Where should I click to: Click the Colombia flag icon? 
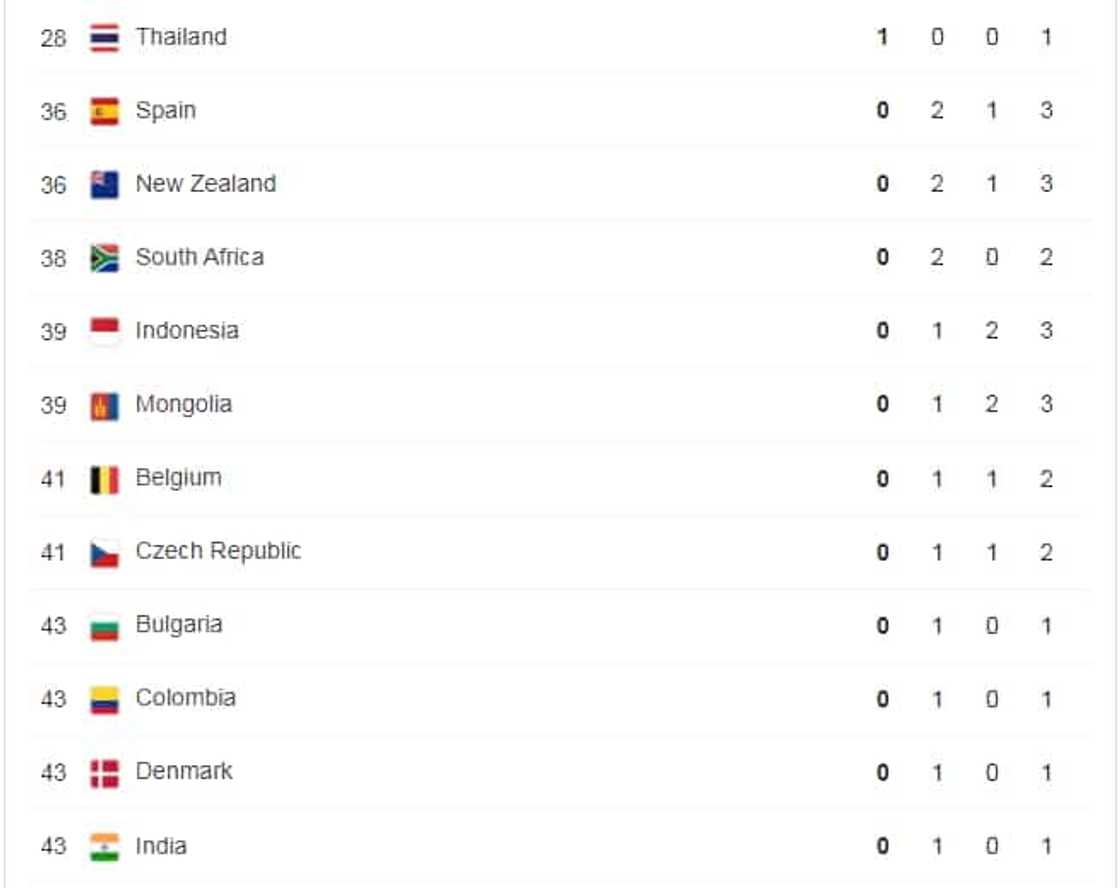[x=104, y=699]
